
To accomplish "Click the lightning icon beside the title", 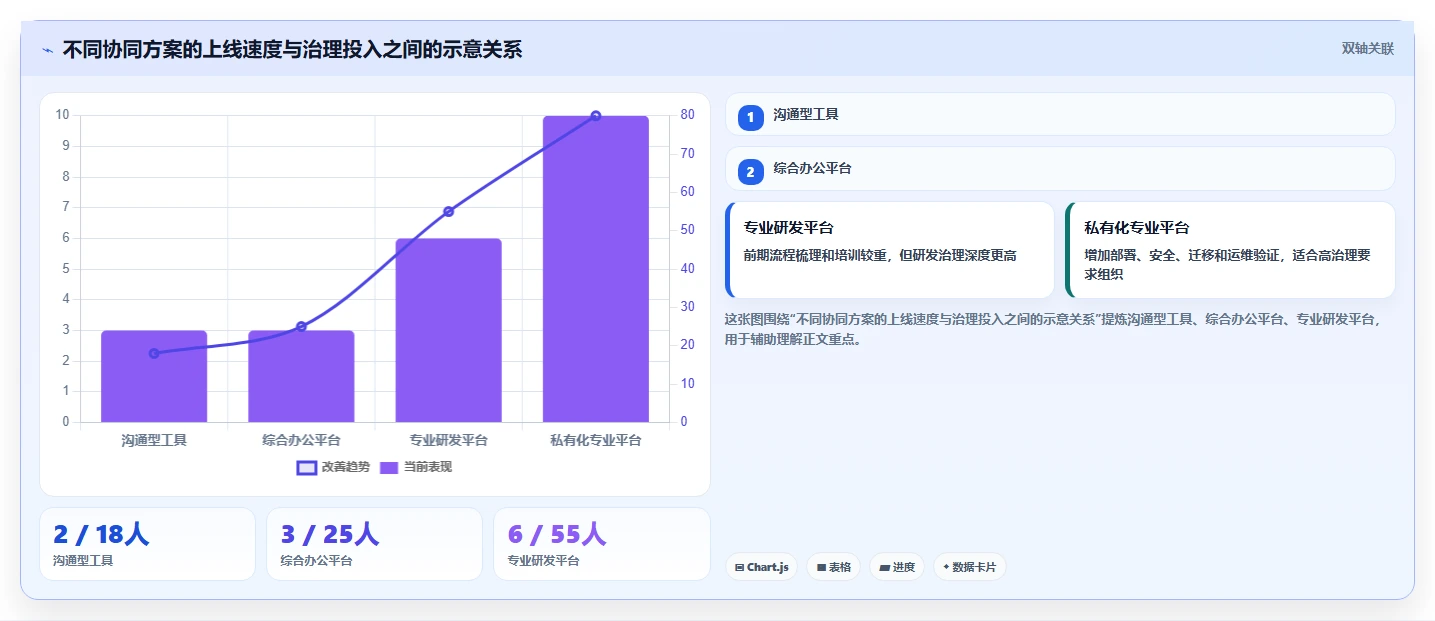I will [x=47, y=50].
